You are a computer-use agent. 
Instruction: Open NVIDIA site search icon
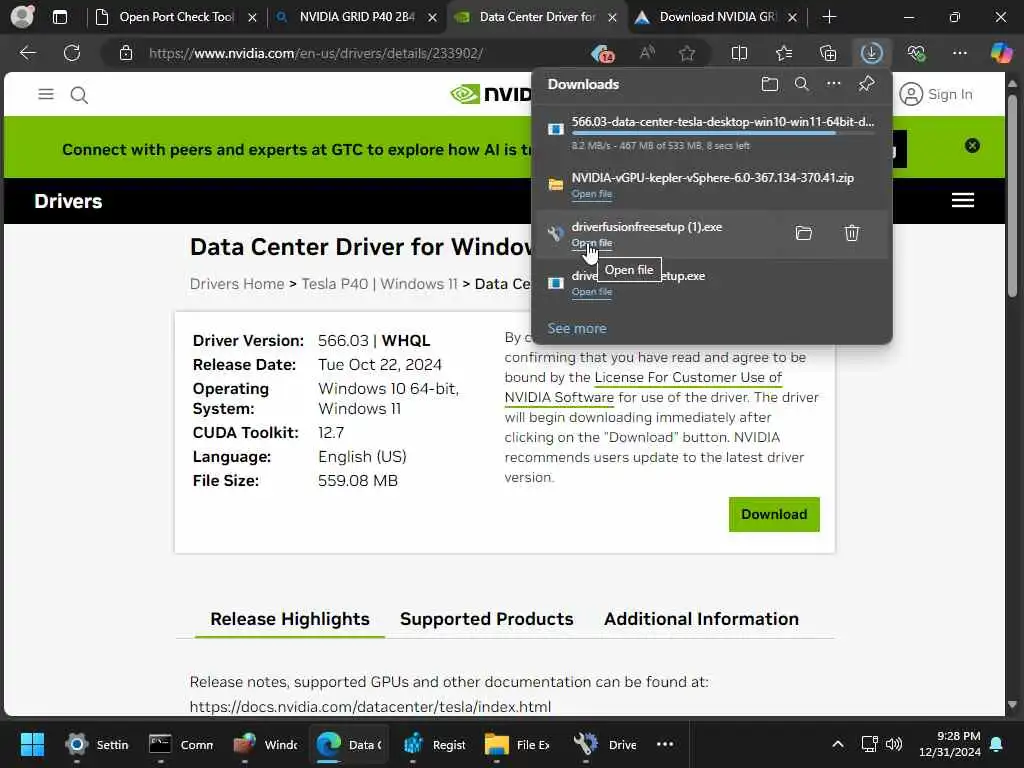pyautogui.click(x=79, y=95)
